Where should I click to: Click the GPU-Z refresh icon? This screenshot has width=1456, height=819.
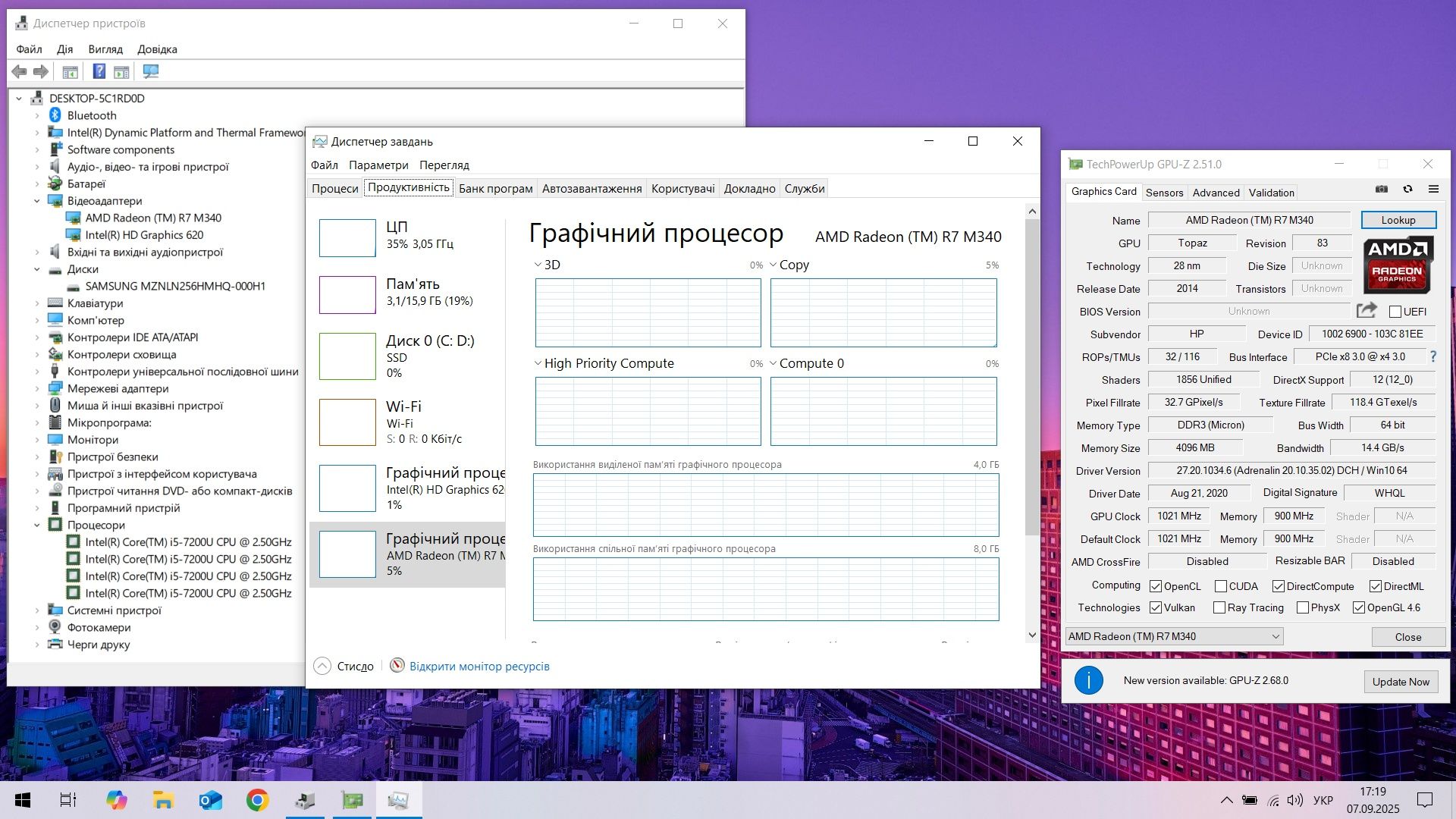click(x=1407, y=189)
